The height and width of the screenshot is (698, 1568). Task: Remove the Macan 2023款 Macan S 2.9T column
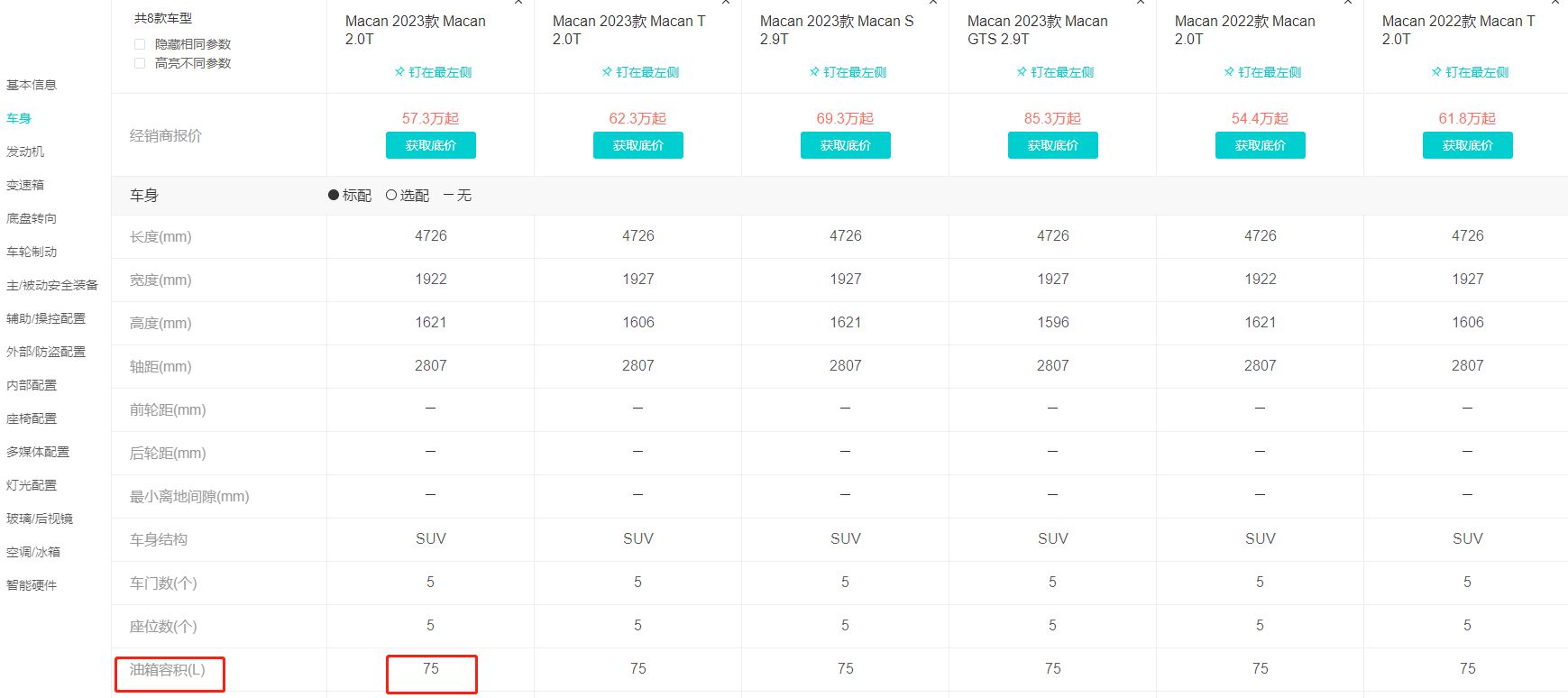[933, 3]
